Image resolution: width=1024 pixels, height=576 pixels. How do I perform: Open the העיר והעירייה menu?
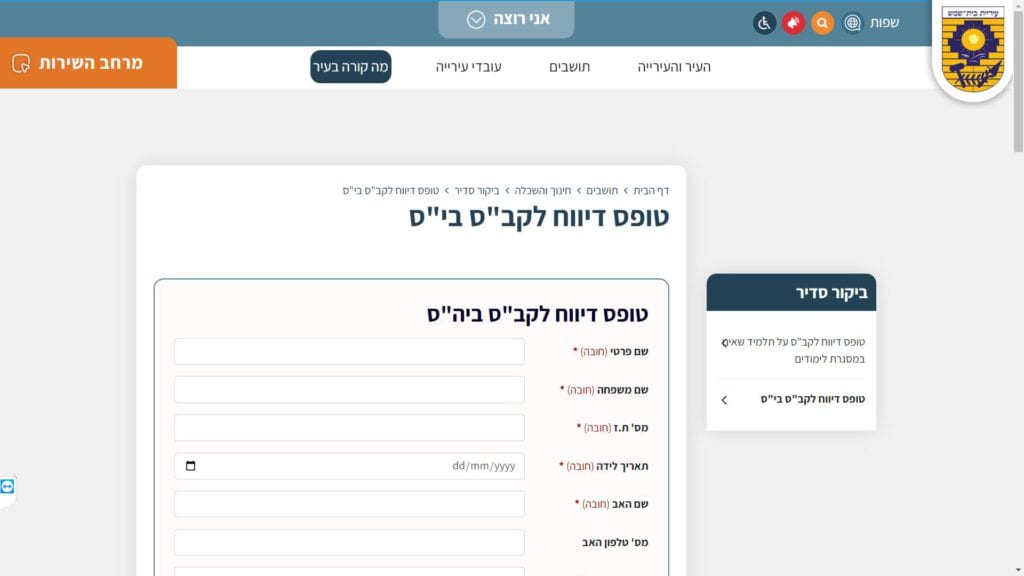[674, 67]
